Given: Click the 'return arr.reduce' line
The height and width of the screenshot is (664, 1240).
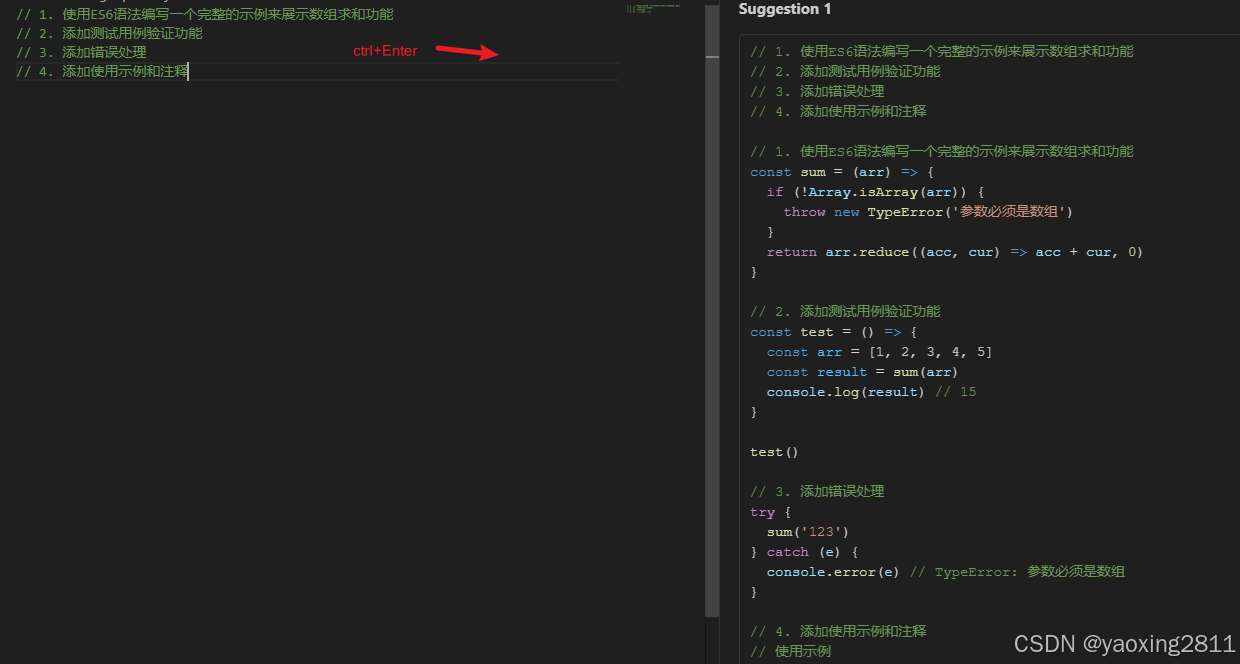Looking at the screenshot, I should click(955, 252).
